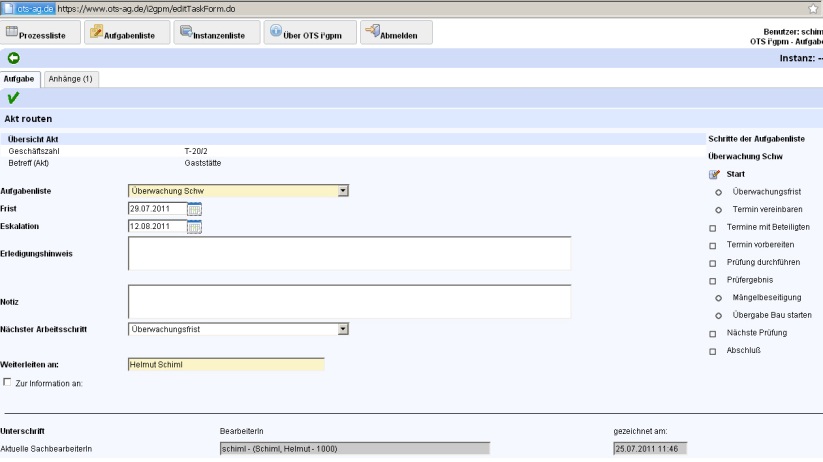Screen dimensions: 823x462
Task: Expand the Aufgabenliste dropdown
Action: click(342, 190)
